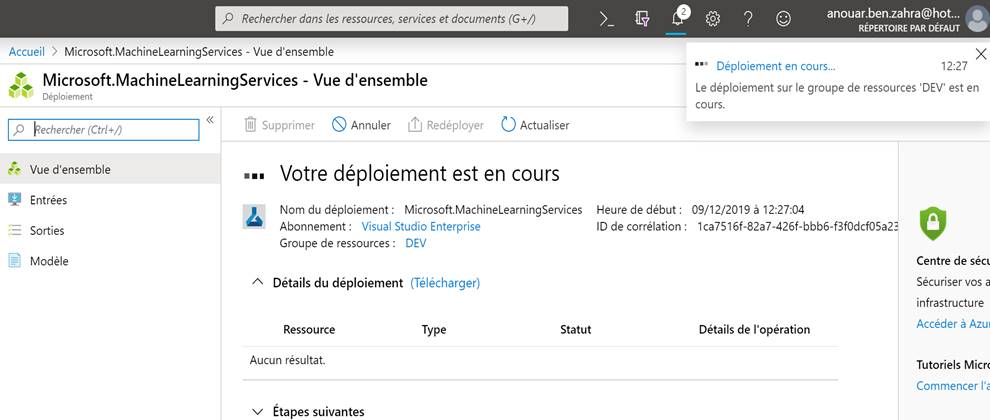This screenshot has height=420, width=990.
Task: Collapse Détails du déploiement section
Action: point(257,283)
